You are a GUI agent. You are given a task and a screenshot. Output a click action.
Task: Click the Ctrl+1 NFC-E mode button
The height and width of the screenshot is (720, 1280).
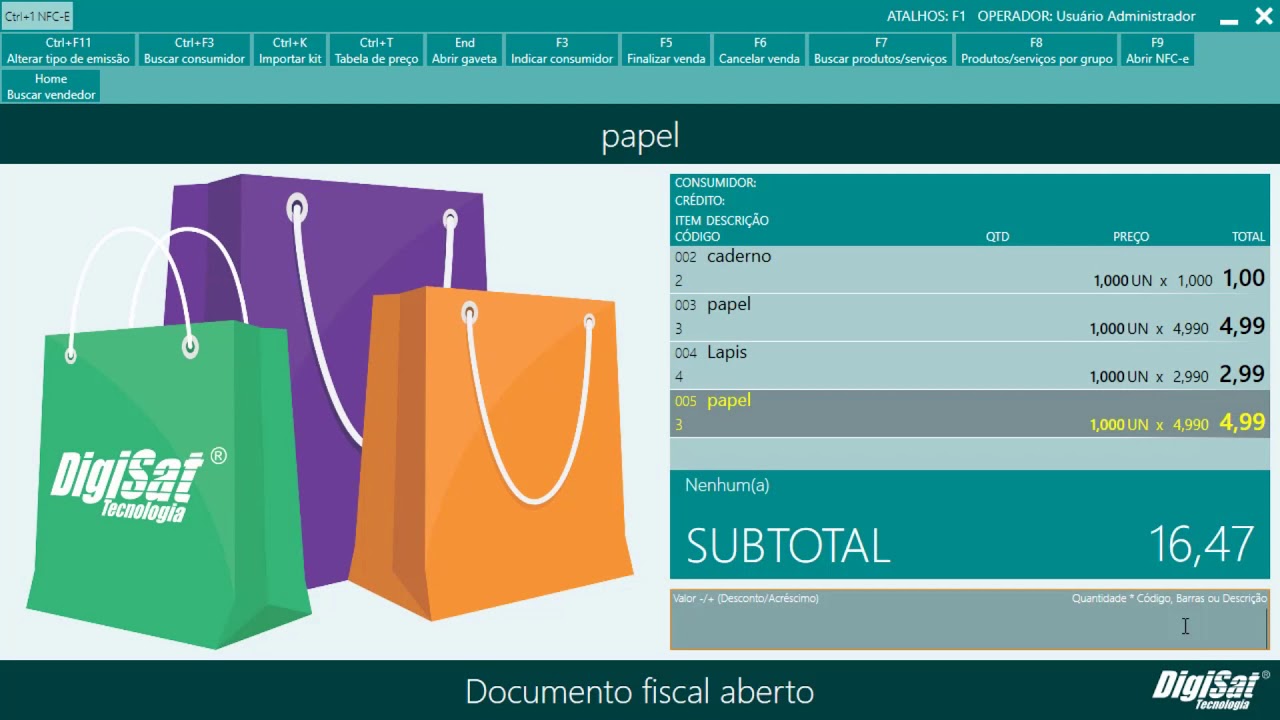(38, 17)
